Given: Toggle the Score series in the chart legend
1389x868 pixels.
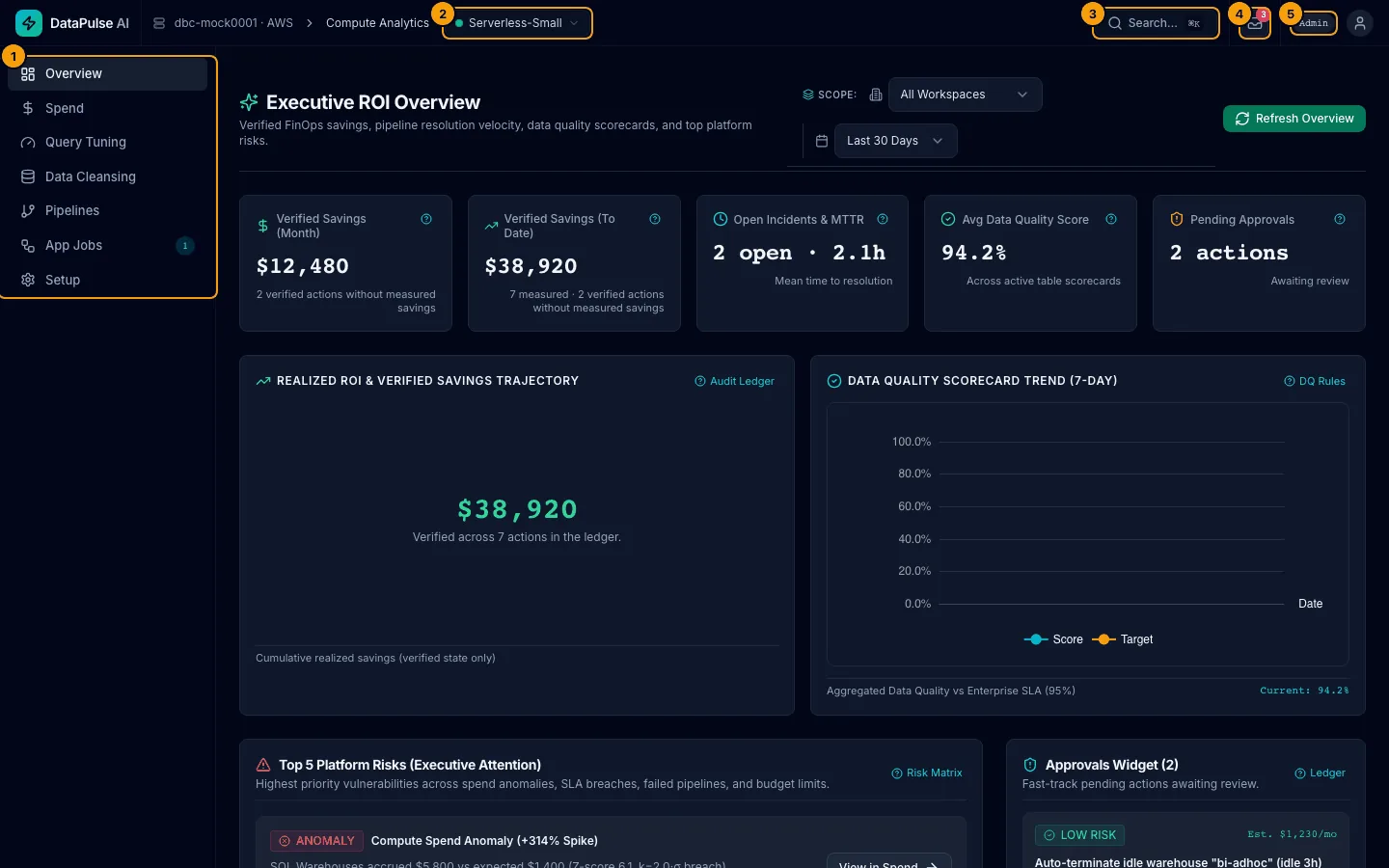Looking at the screenshot, I should [x=1053, y=639].
